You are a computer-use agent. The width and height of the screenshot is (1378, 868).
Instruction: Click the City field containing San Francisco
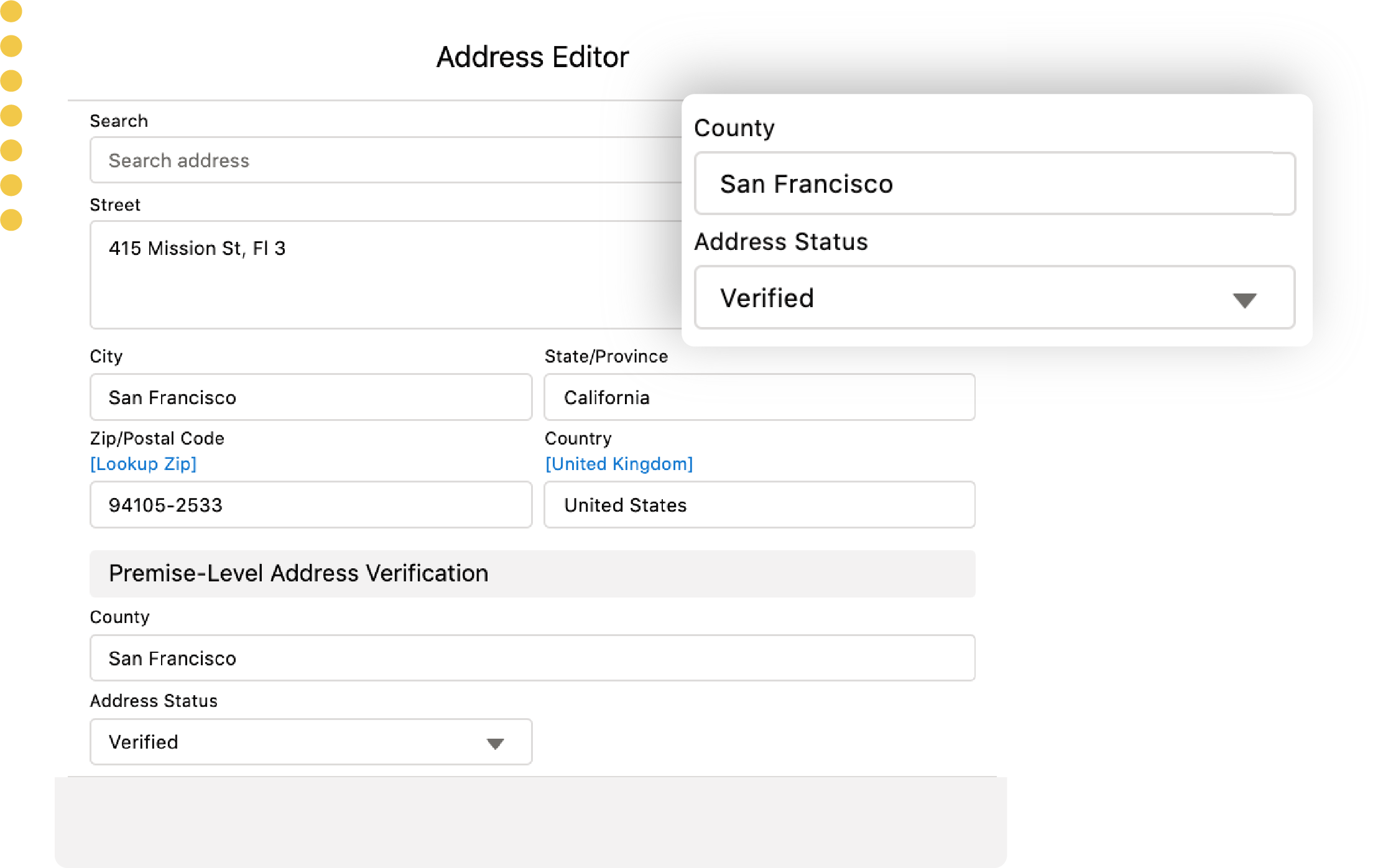pyautogui.click(x=310, y=397)
